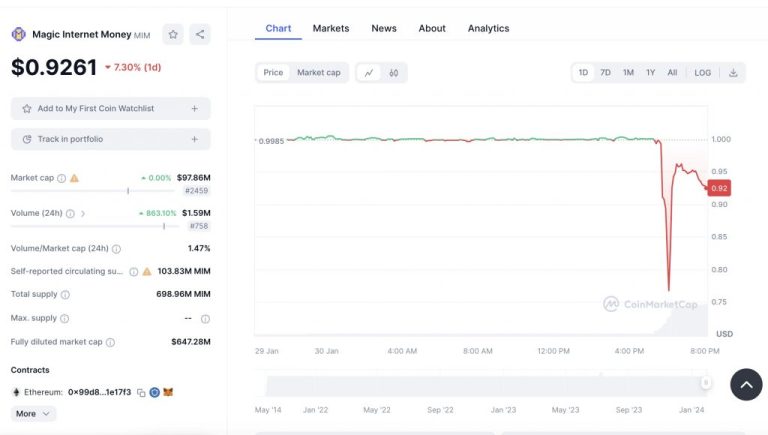The width and height of the screenshot is (768, 435).
Task: Add token to MetaMask via fox icon
Action: click(x=168, y=392)
